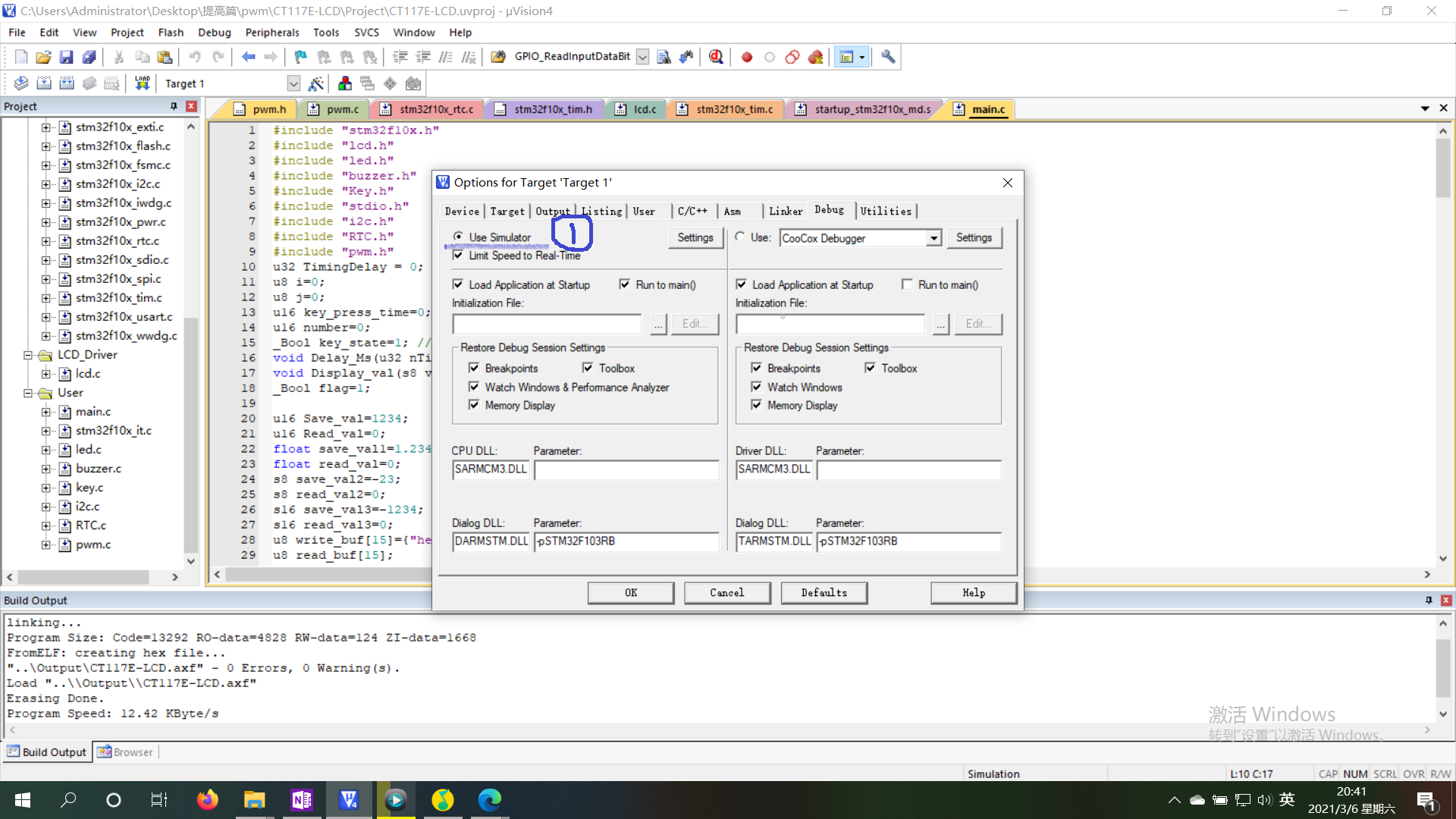Disable simulator Memory Display checkbox
This screenshot has width=1456, height=819.
point(474,405)
